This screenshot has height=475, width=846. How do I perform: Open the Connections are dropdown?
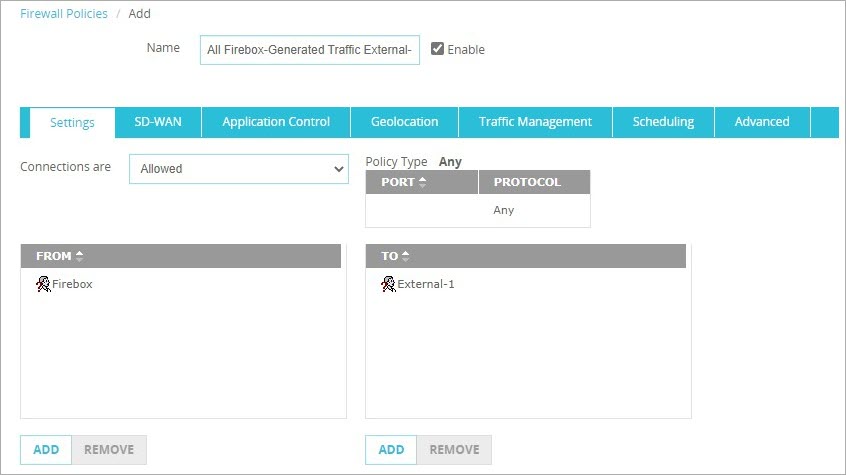(238, 169)
